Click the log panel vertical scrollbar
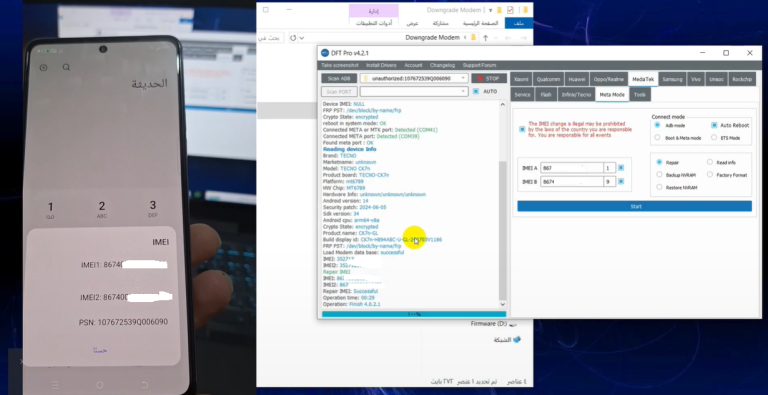The height and width of the screenshot is (395, 768). (503, 230)
